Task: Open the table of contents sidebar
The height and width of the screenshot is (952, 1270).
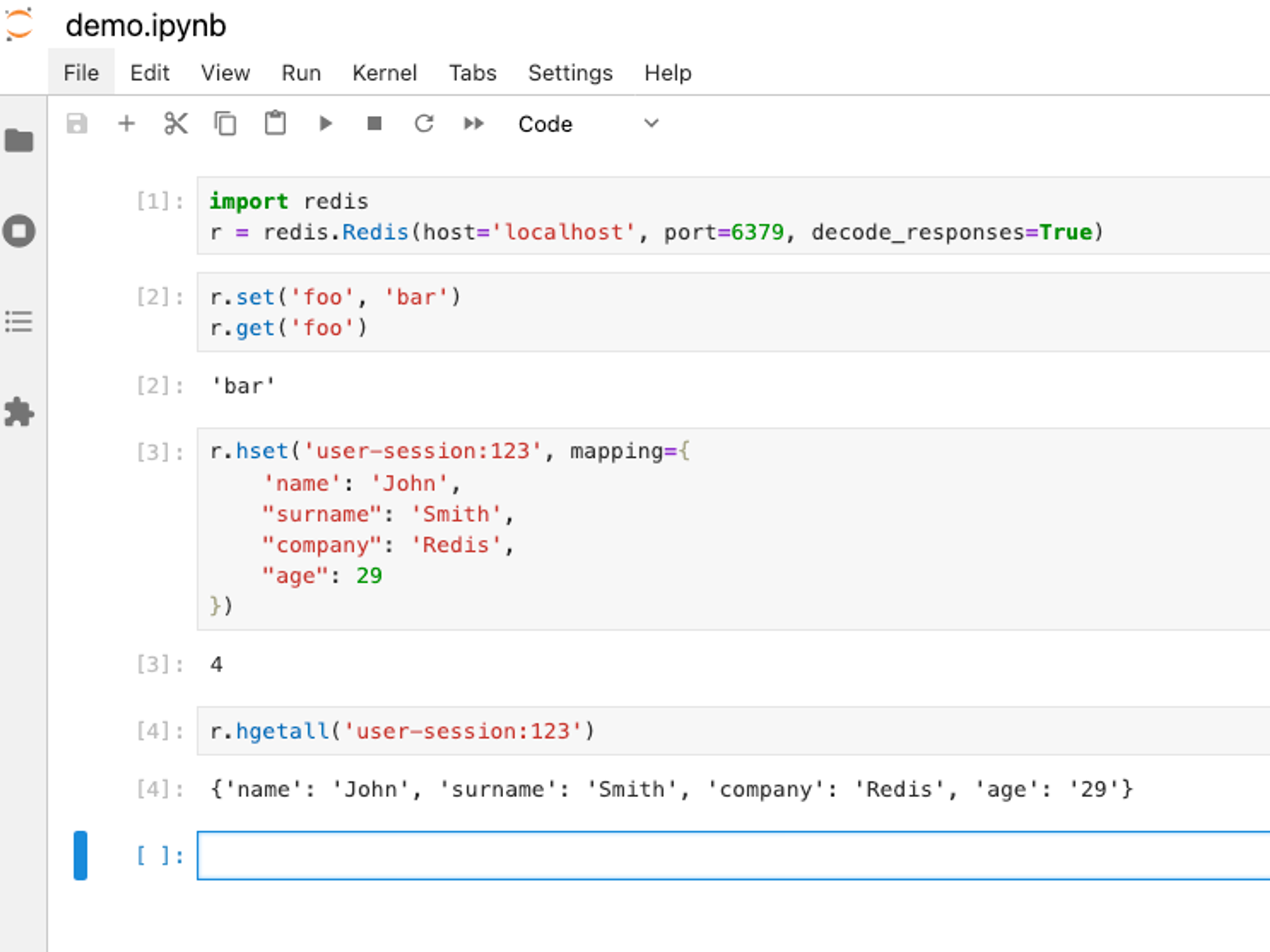Action: [20, 321]
